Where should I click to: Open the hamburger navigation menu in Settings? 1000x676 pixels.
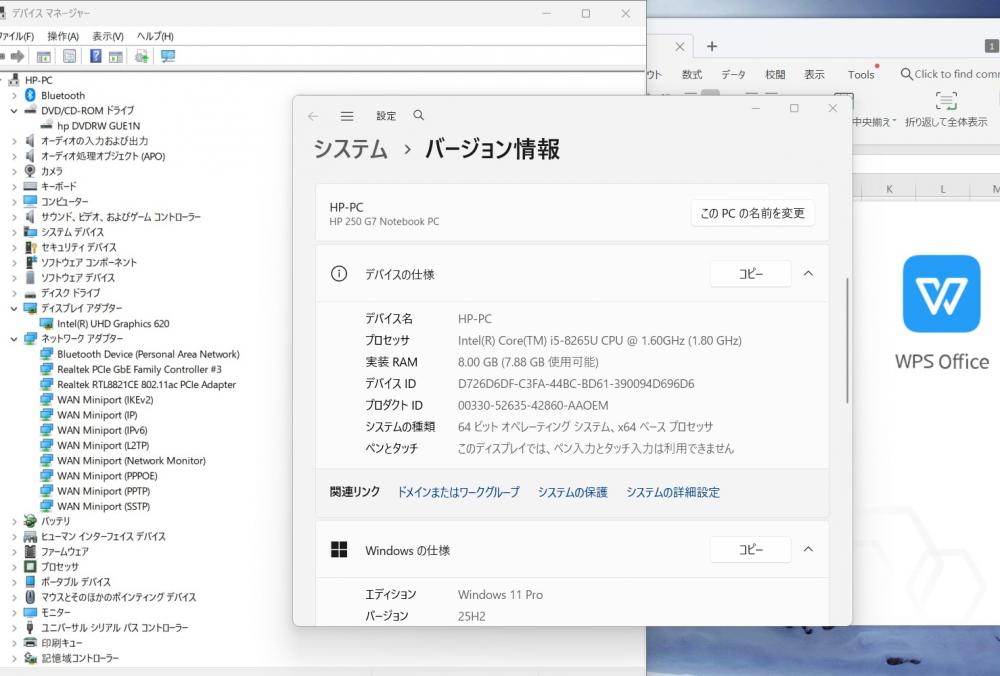tap(347, 116)
